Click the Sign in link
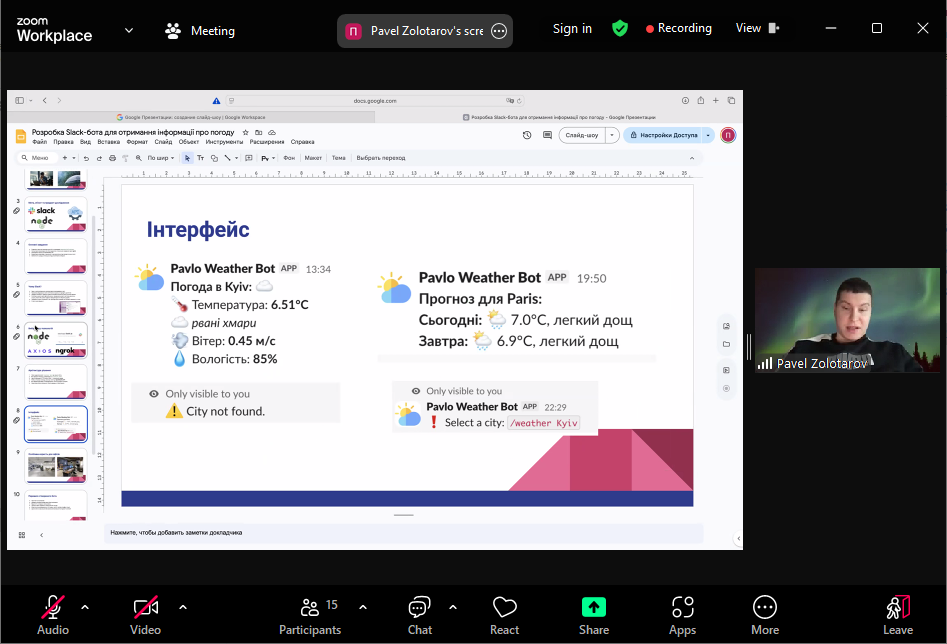Viewport: 947px width, 644px height. pyautogui.click(x=572, y=28)
